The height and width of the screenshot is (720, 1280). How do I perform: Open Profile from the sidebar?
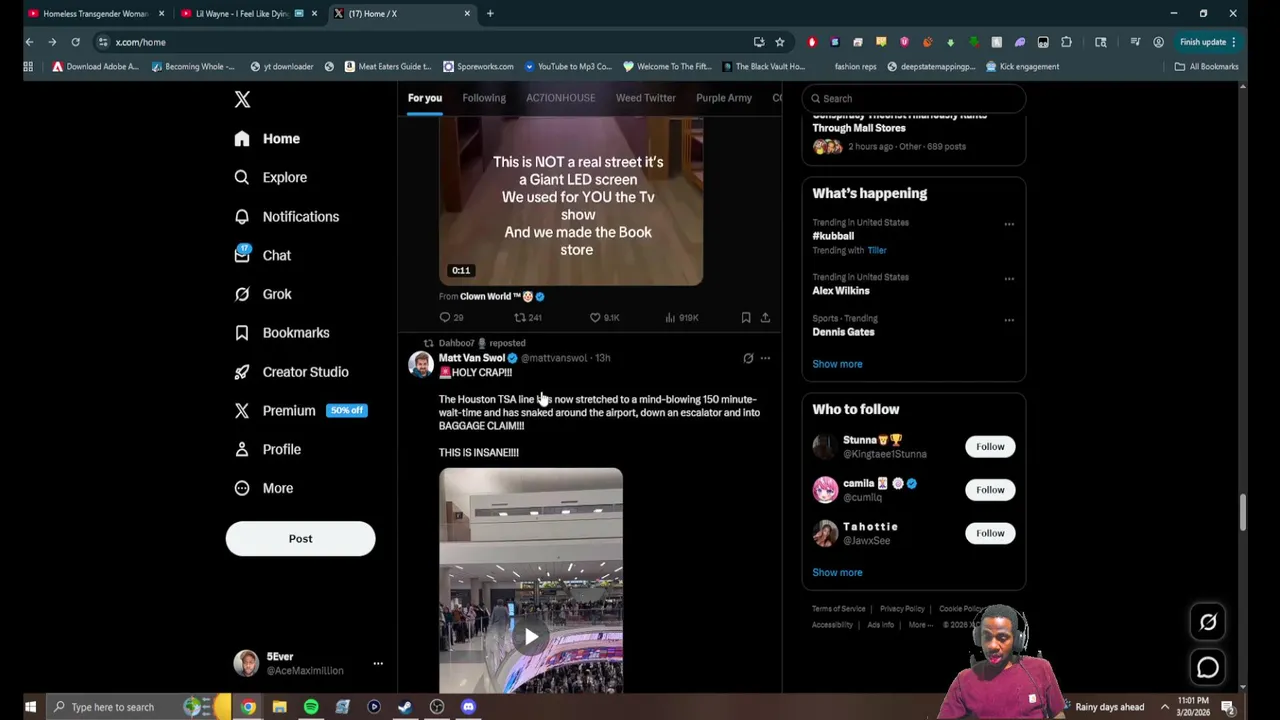click(x=267, y=450)
